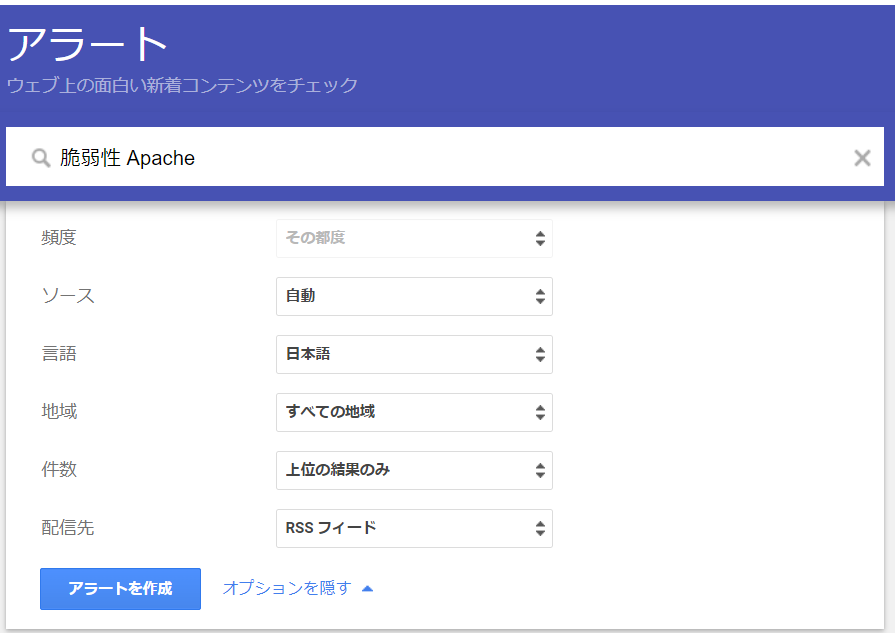Open the 配信先 dropdown (RSS フィード)

414,529
